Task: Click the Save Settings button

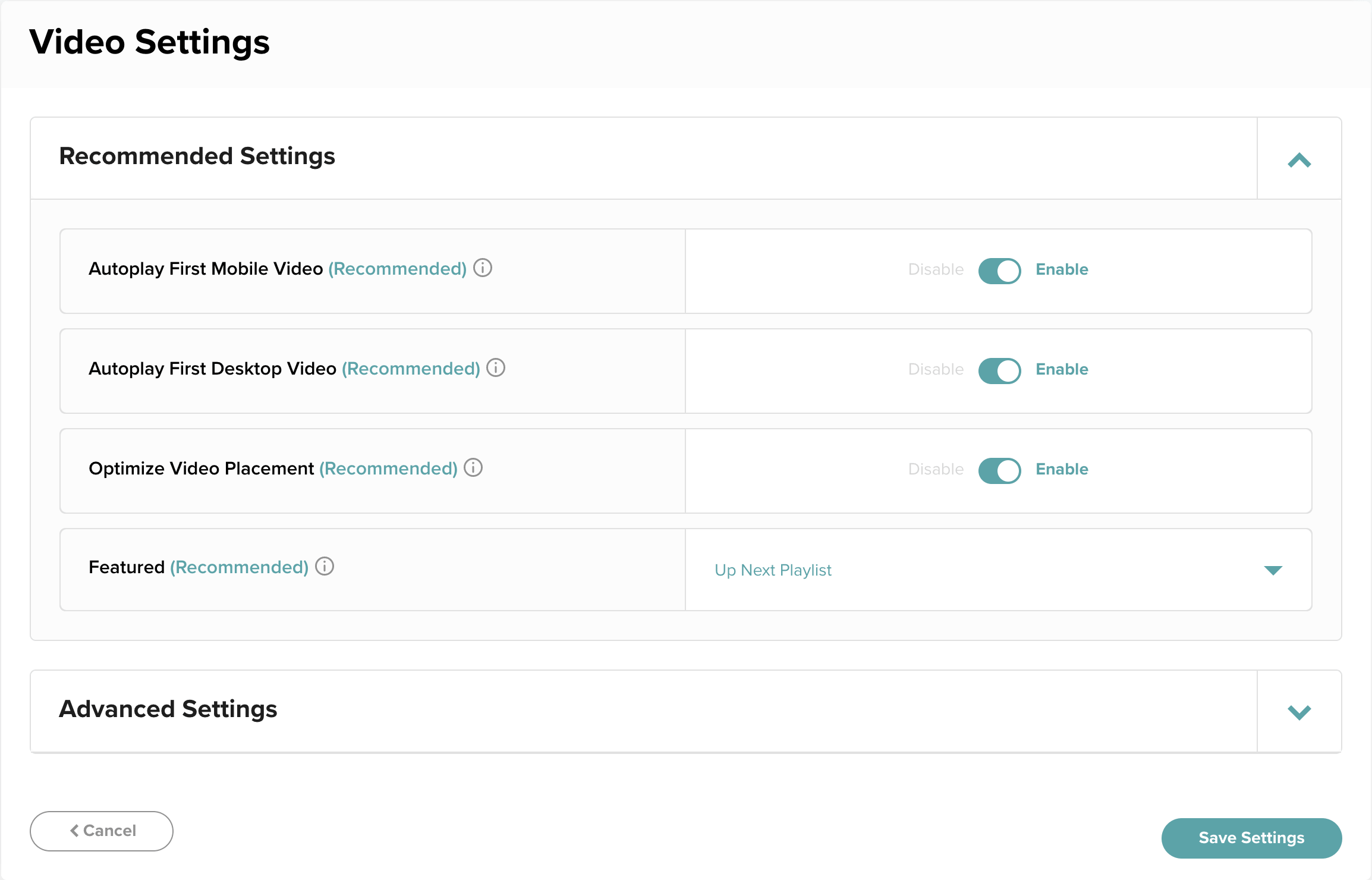Action: (1251, 838)
